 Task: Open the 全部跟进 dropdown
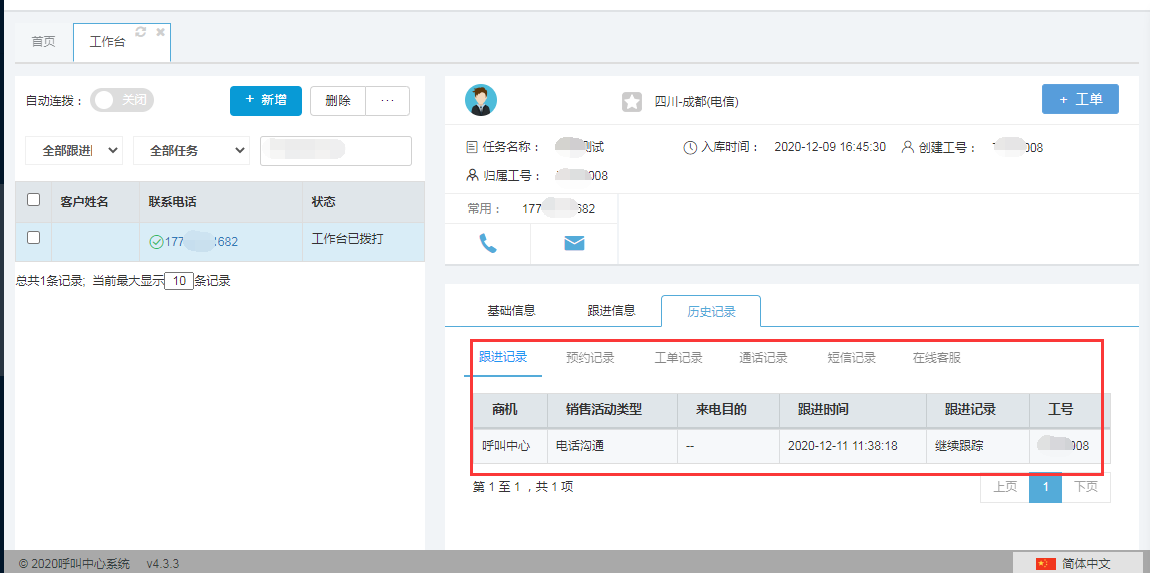[74, 151]
